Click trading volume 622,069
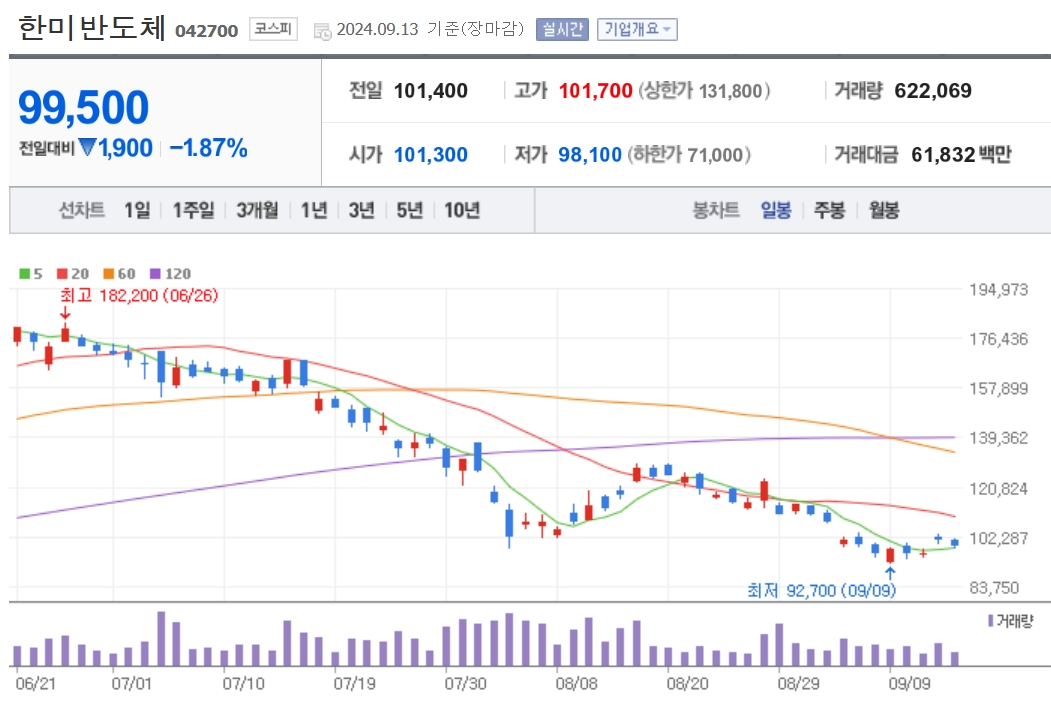This screenshot has height=706, width=1051. (x=932, y=91)
